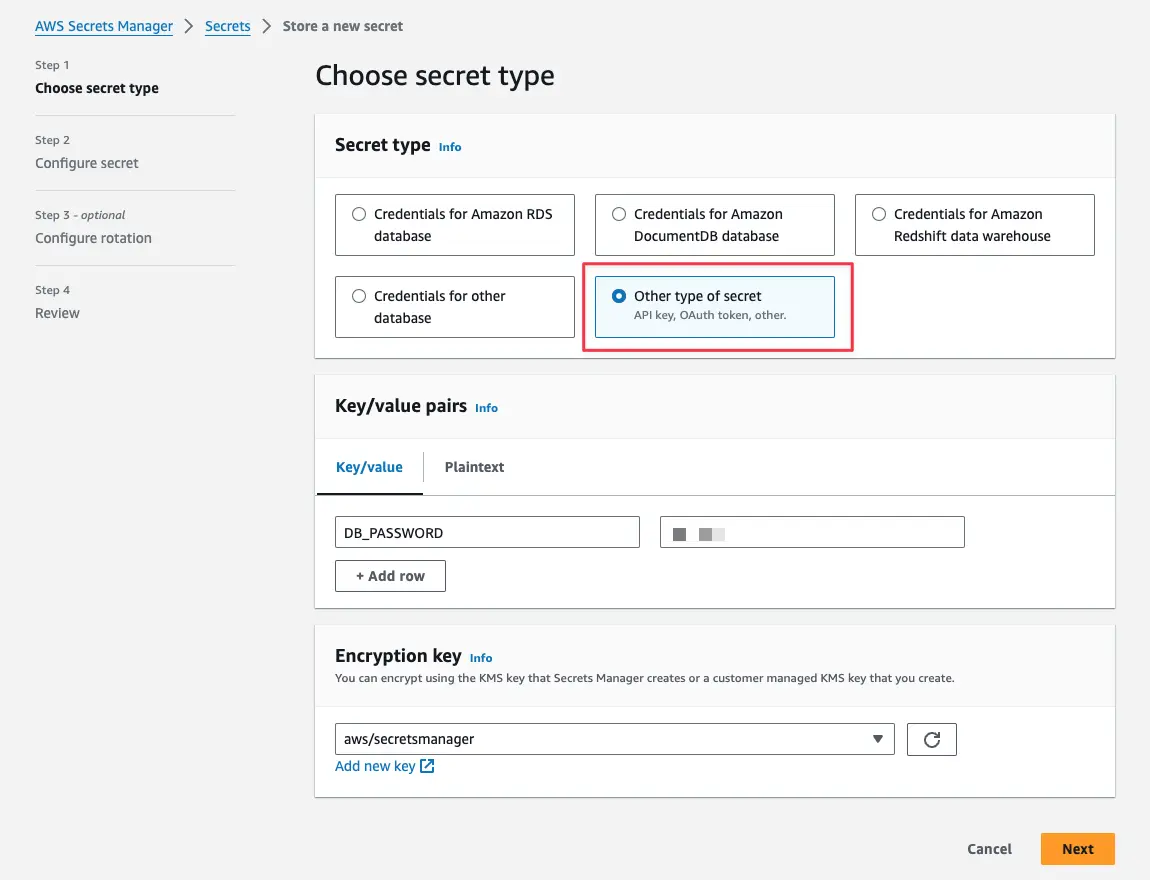Switch to the Key/value tab

[x=369, y=467]
